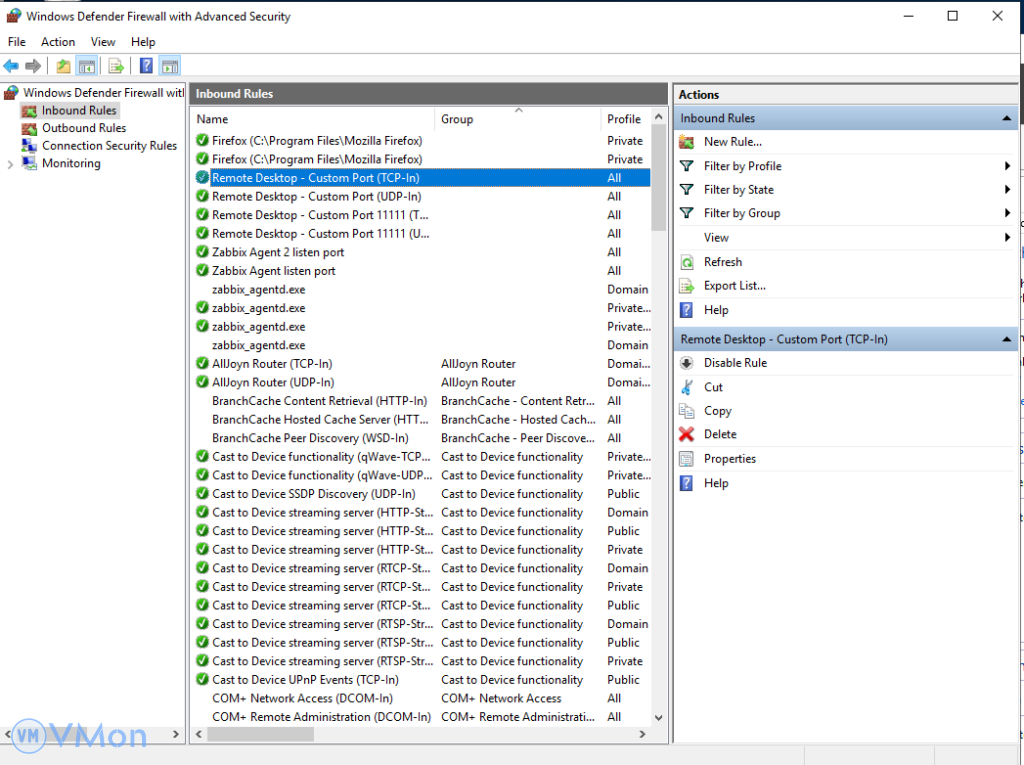The image size is (1024, 765).
Task: Click the red Delete X icon
Action: point(686,434)
